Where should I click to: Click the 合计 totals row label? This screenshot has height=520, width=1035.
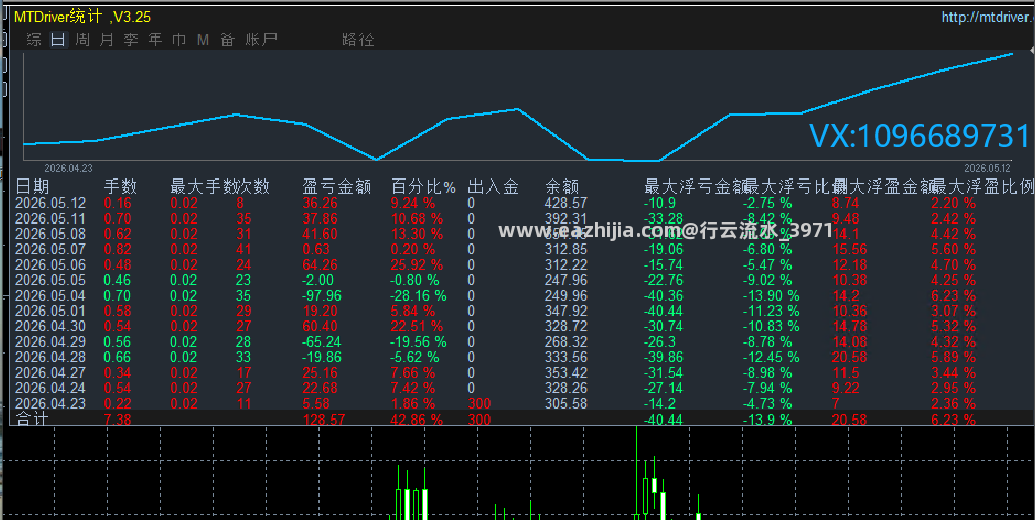(x=32, y=419)
